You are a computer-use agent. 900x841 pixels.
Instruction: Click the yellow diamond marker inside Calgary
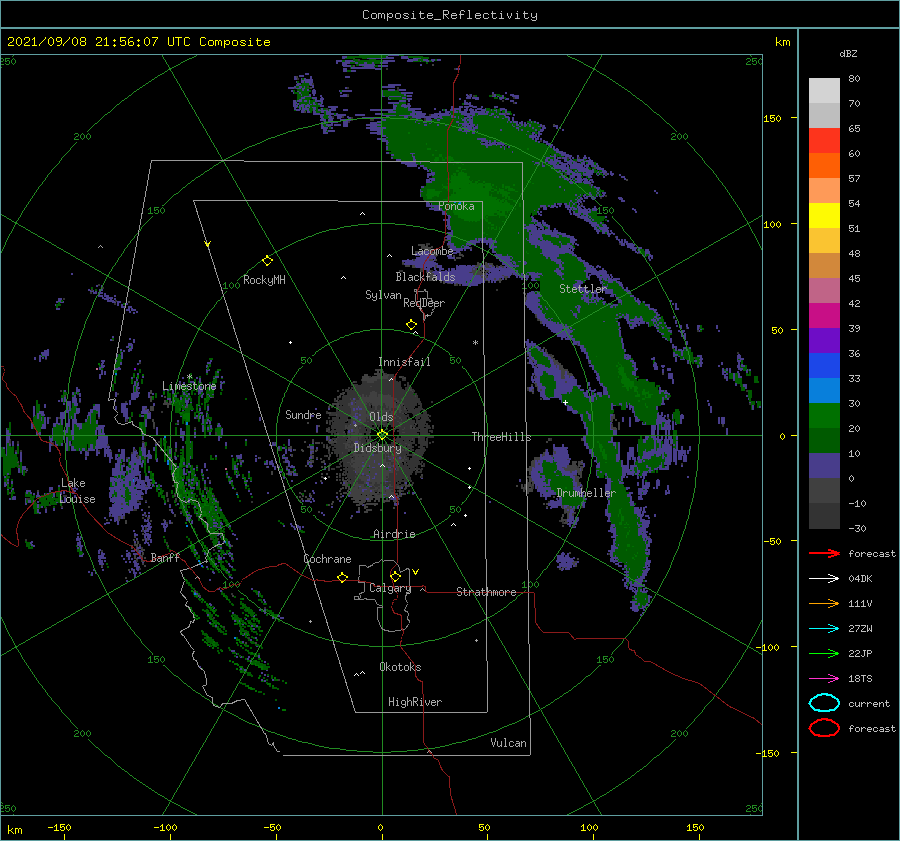(x=395, y=576)
